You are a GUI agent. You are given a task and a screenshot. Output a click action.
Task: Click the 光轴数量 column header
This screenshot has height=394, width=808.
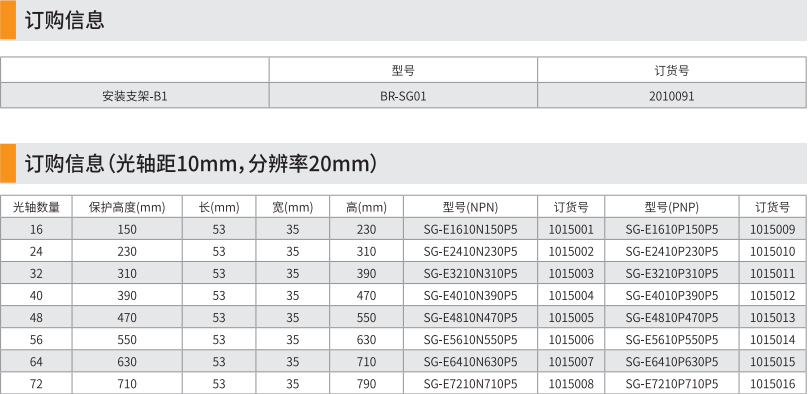click(36, 208)
